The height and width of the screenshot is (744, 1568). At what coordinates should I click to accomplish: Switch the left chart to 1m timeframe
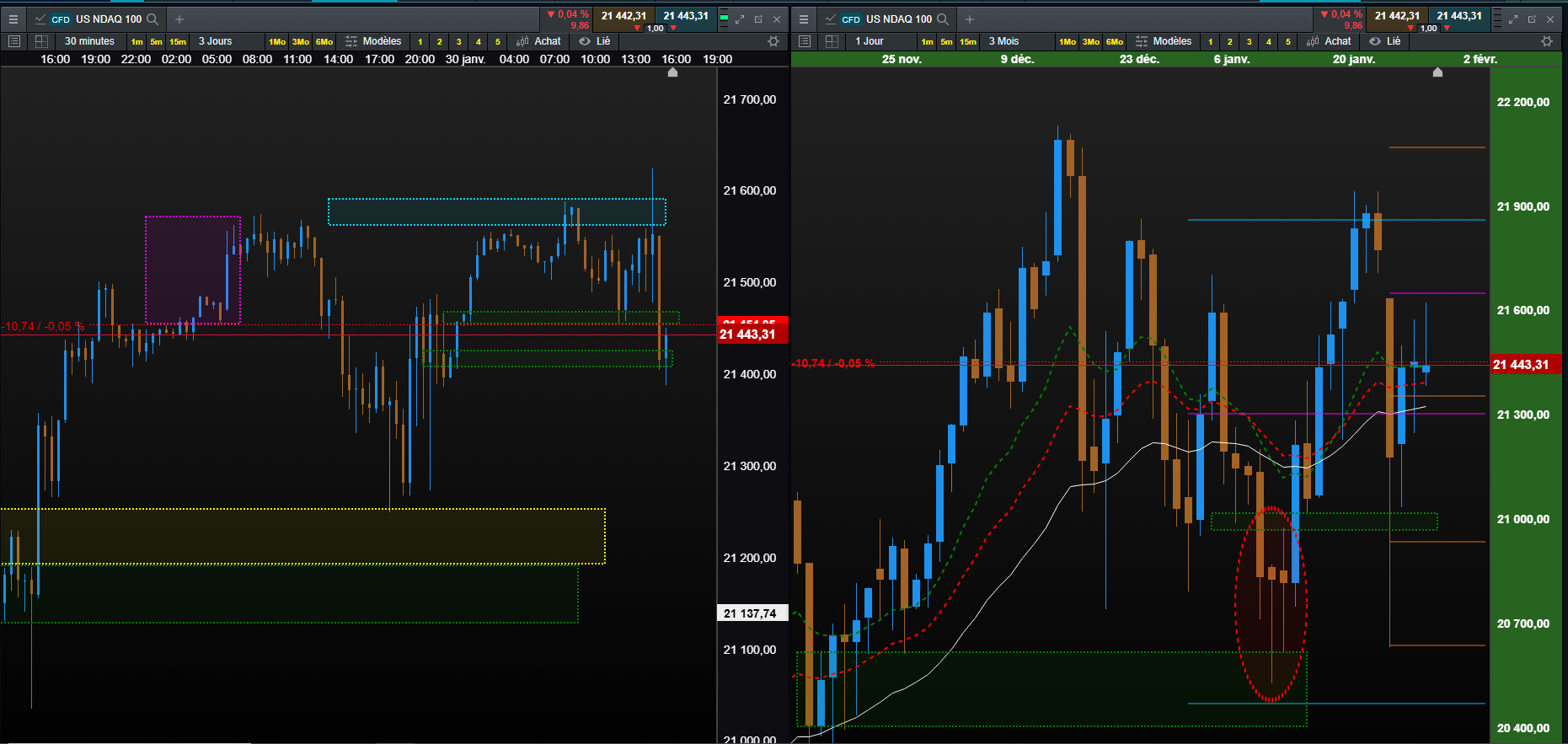tap(136, 41)
